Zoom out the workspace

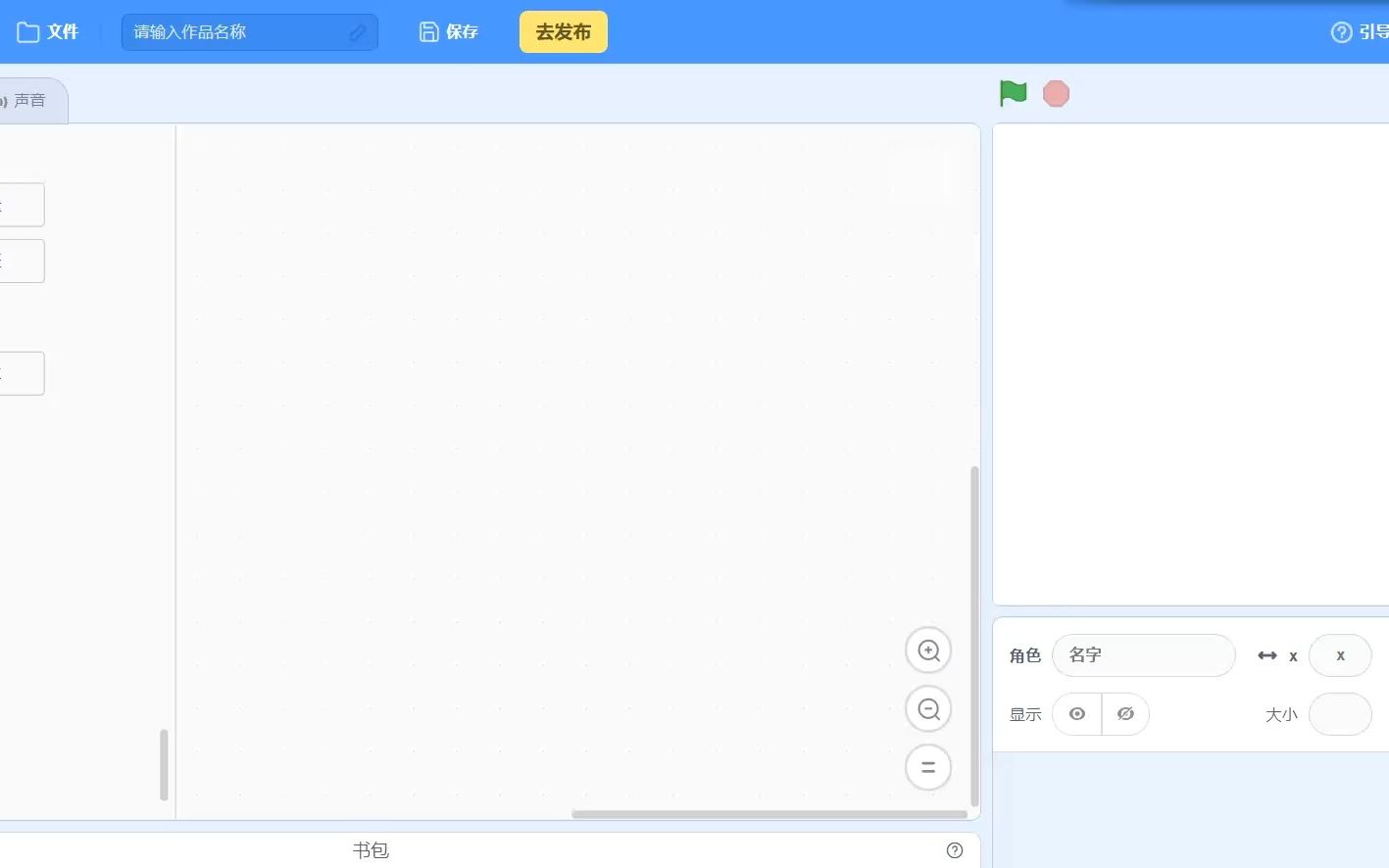pyautogui.click(x=928, y=709)
